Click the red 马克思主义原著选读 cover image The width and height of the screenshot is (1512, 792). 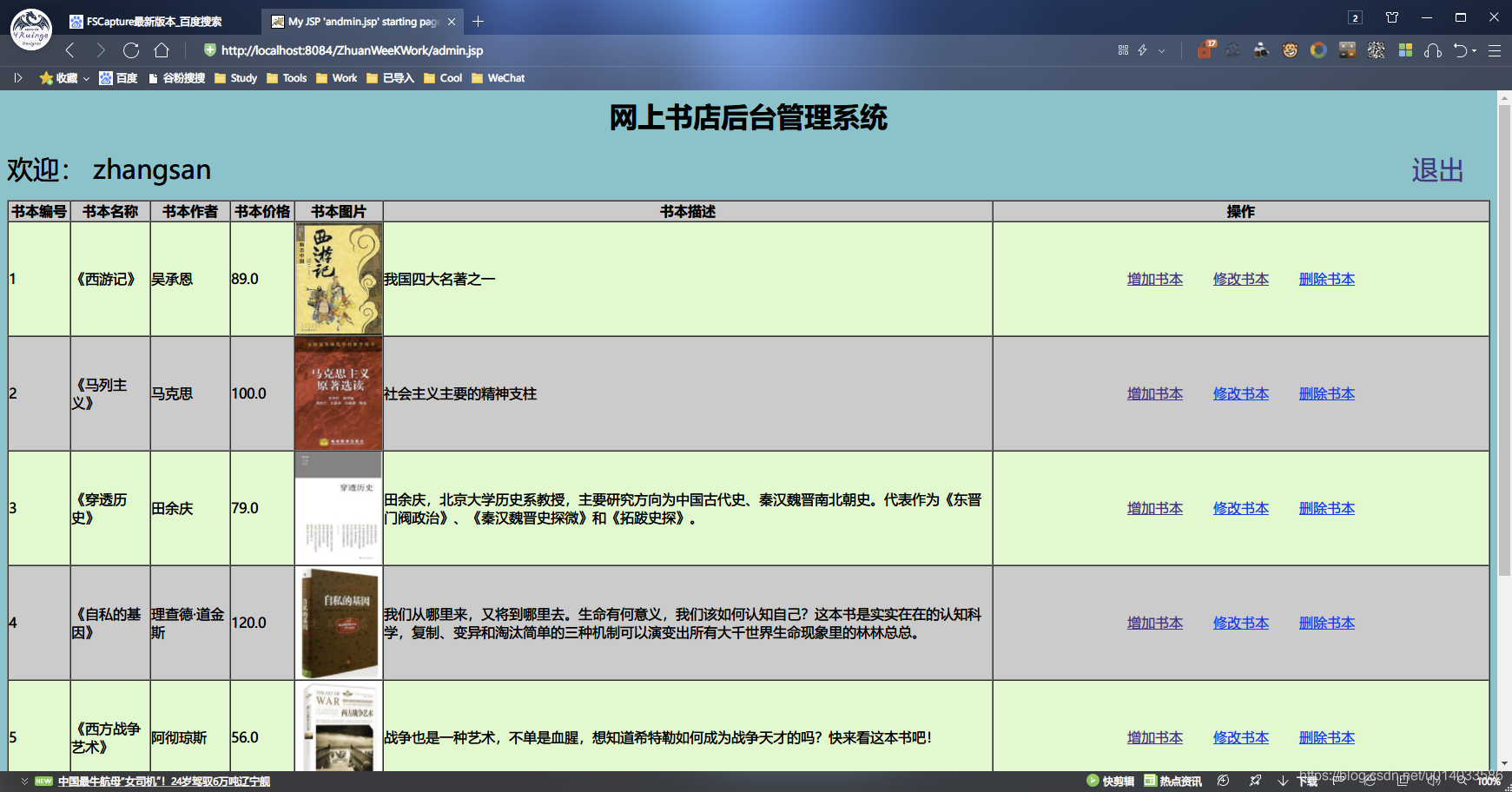(339, 393)
